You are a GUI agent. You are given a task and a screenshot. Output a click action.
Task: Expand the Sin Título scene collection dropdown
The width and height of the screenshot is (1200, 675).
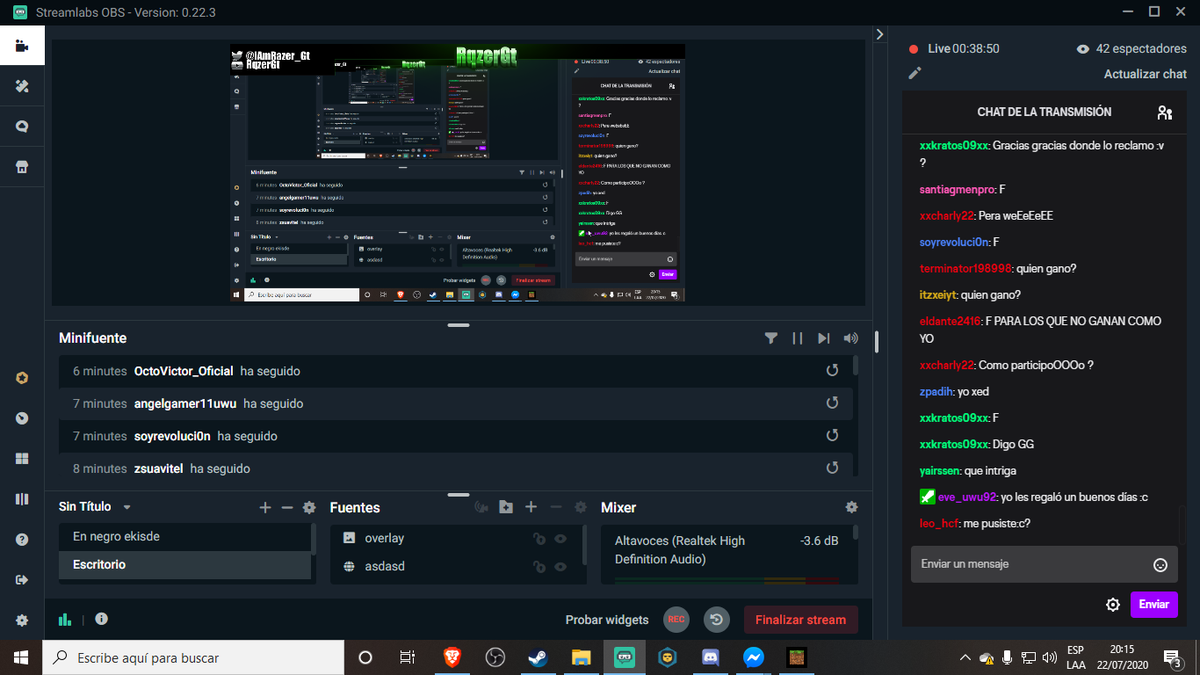[x=127, y=508]
